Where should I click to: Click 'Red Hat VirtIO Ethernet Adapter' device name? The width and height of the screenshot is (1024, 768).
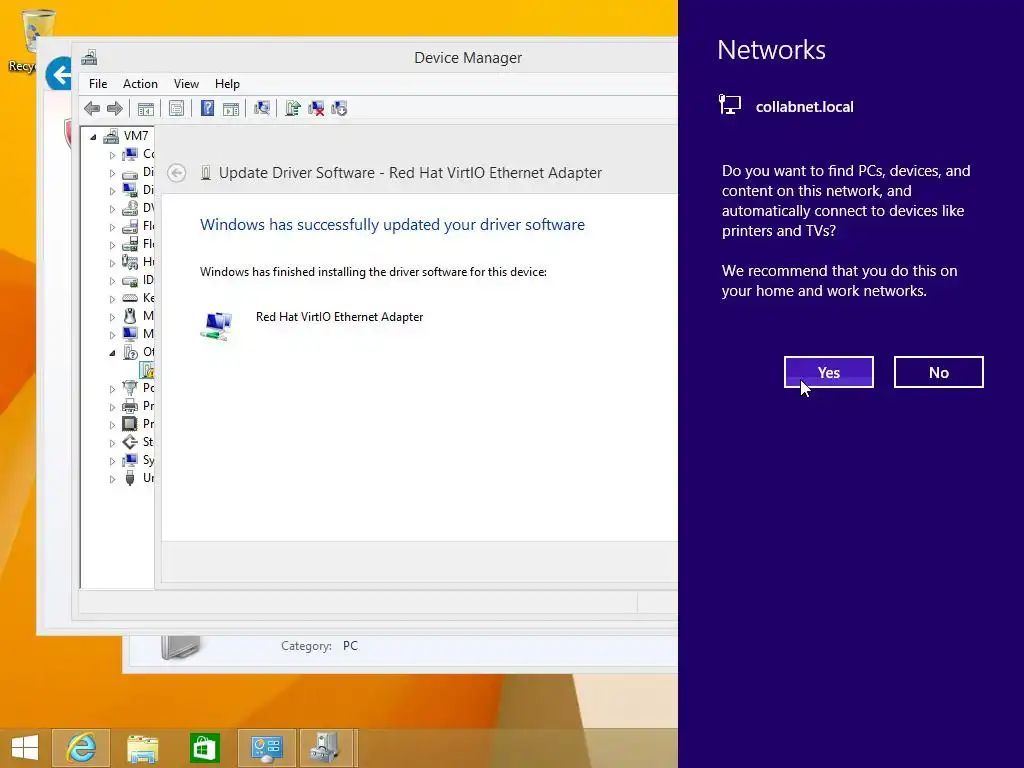click(340, 317)
